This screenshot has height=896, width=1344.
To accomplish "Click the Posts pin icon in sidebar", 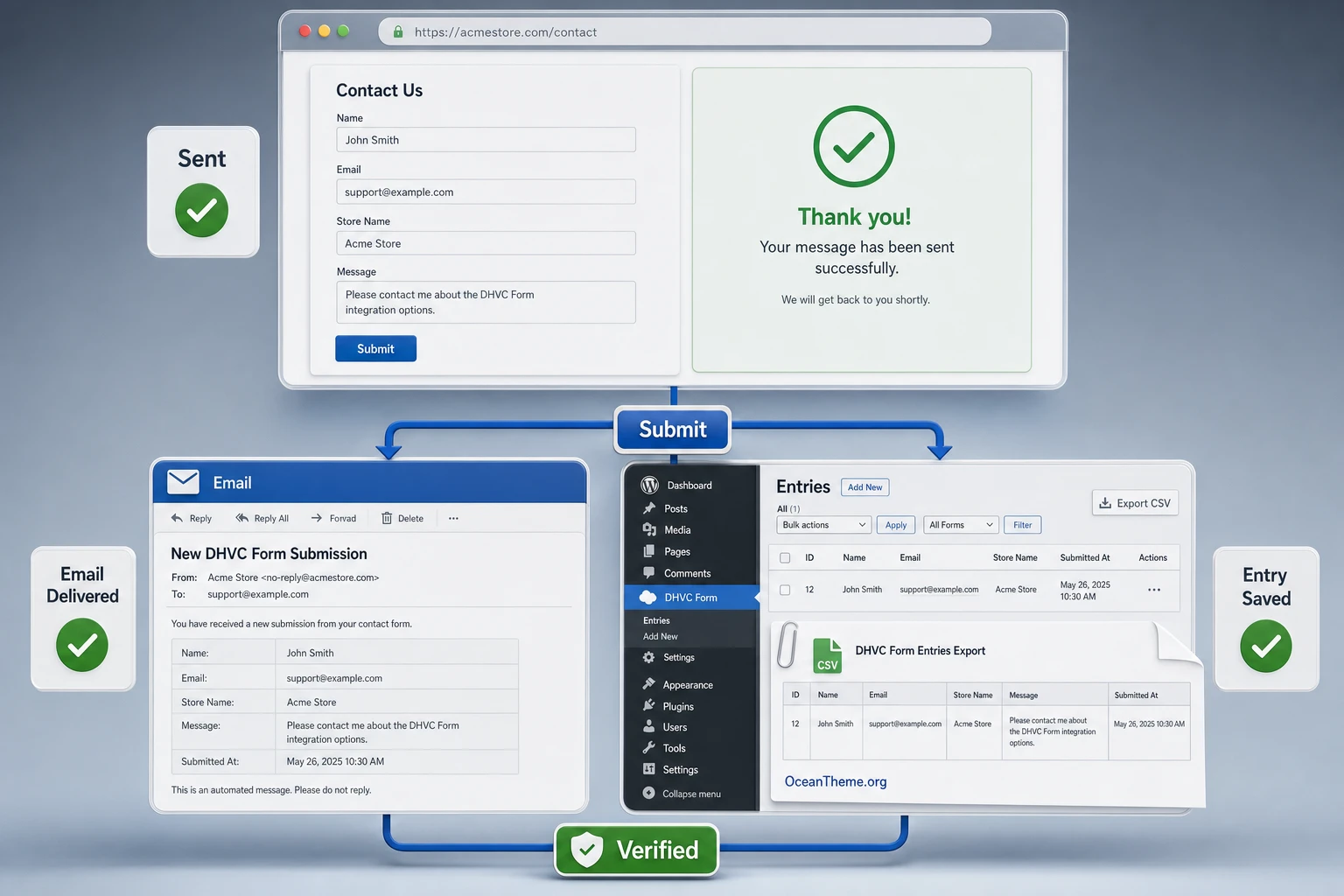I will 649,508.
